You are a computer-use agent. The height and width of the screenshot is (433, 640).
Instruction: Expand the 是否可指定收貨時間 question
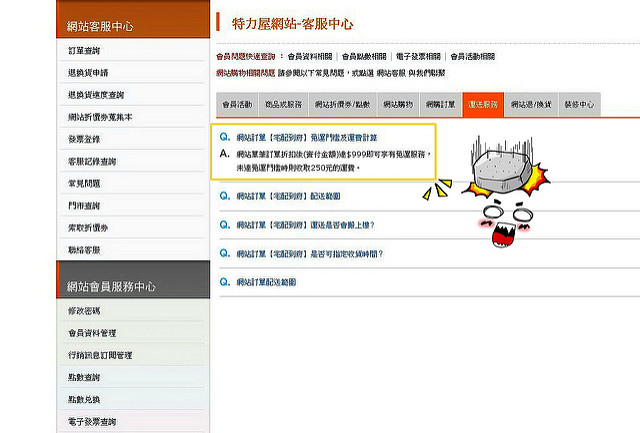point(310,254)
